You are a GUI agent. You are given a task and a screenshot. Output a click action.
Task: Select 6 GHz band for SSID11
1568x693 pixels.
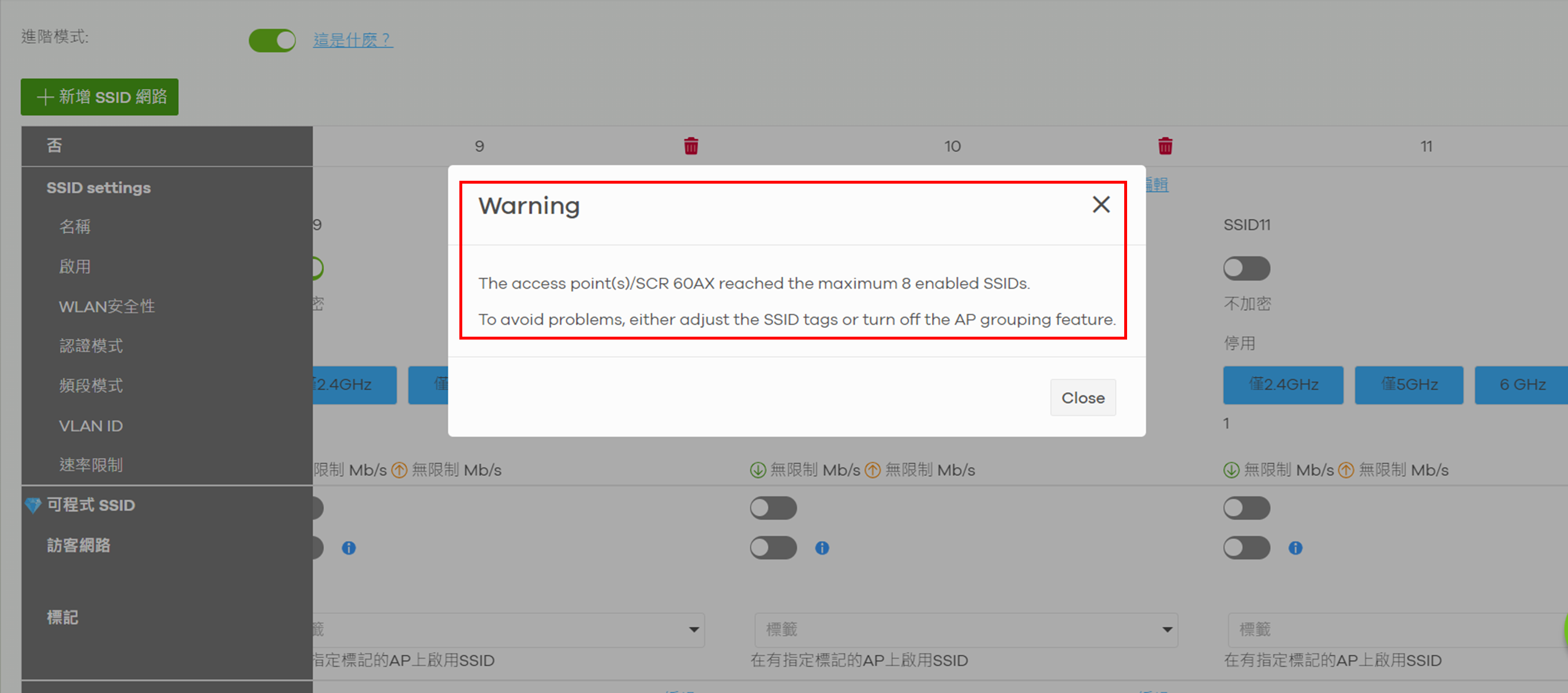[1521, 385]
